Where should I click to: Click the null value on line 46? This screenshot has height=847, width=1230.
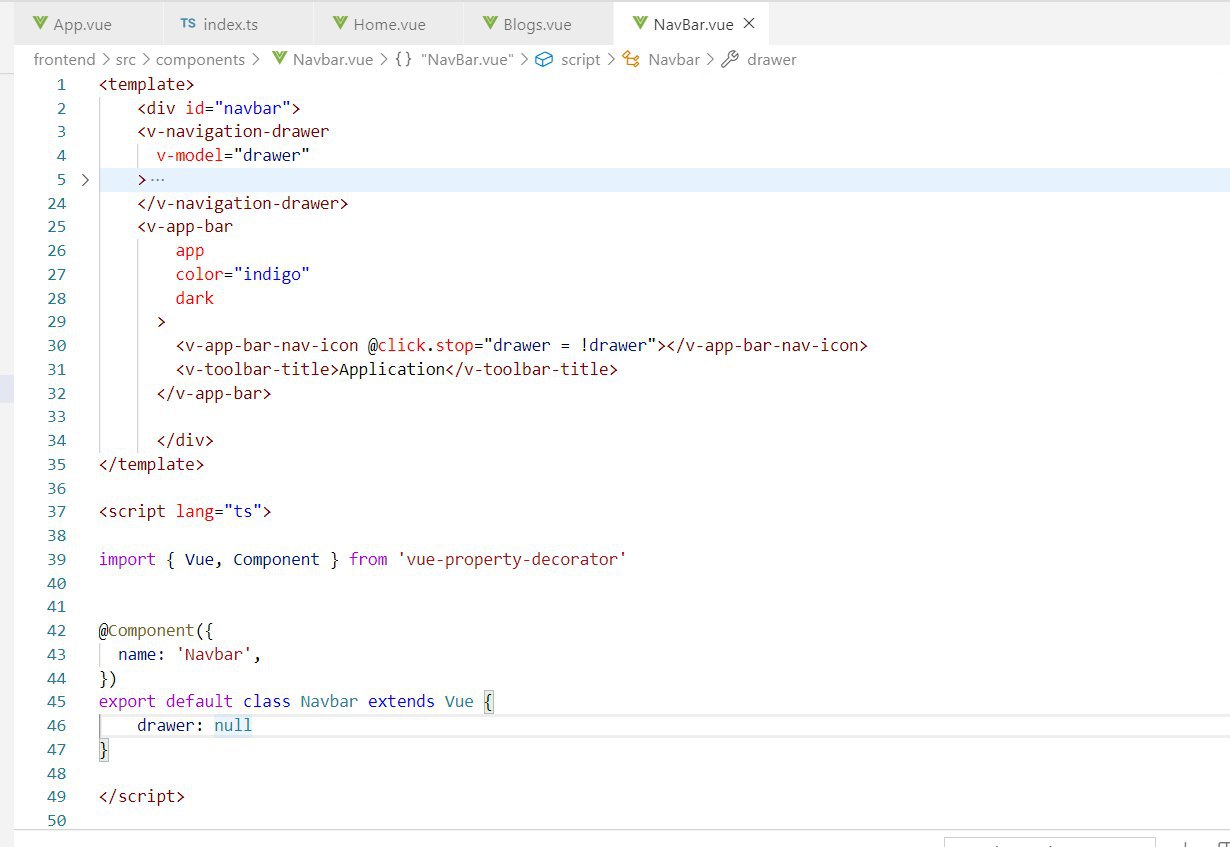(x=233, y=726)
